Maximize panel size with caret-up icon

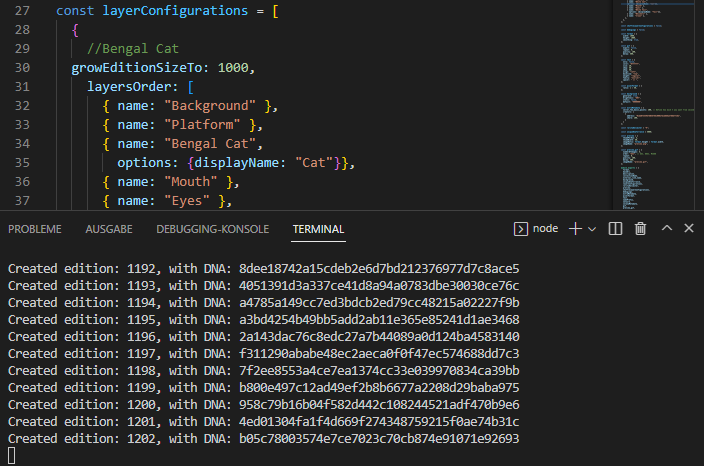667,228
